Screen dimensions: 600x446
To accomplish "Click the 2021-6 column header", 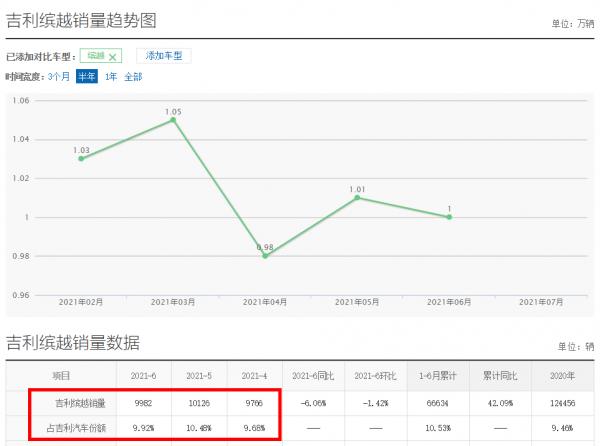I will [x=144, y=375].
